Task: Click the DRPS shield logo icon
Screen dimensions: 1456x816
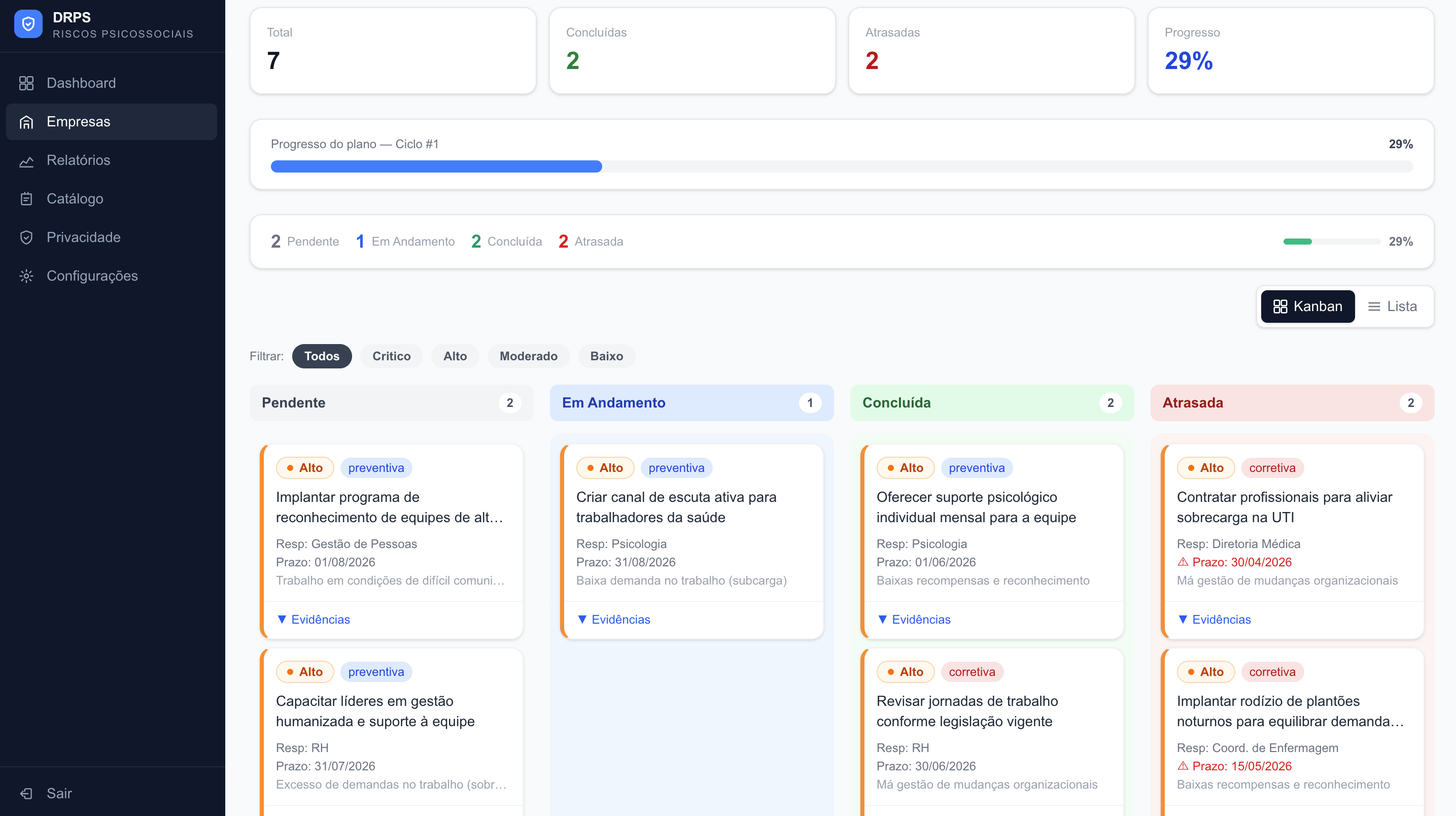Action: point(28,24)
